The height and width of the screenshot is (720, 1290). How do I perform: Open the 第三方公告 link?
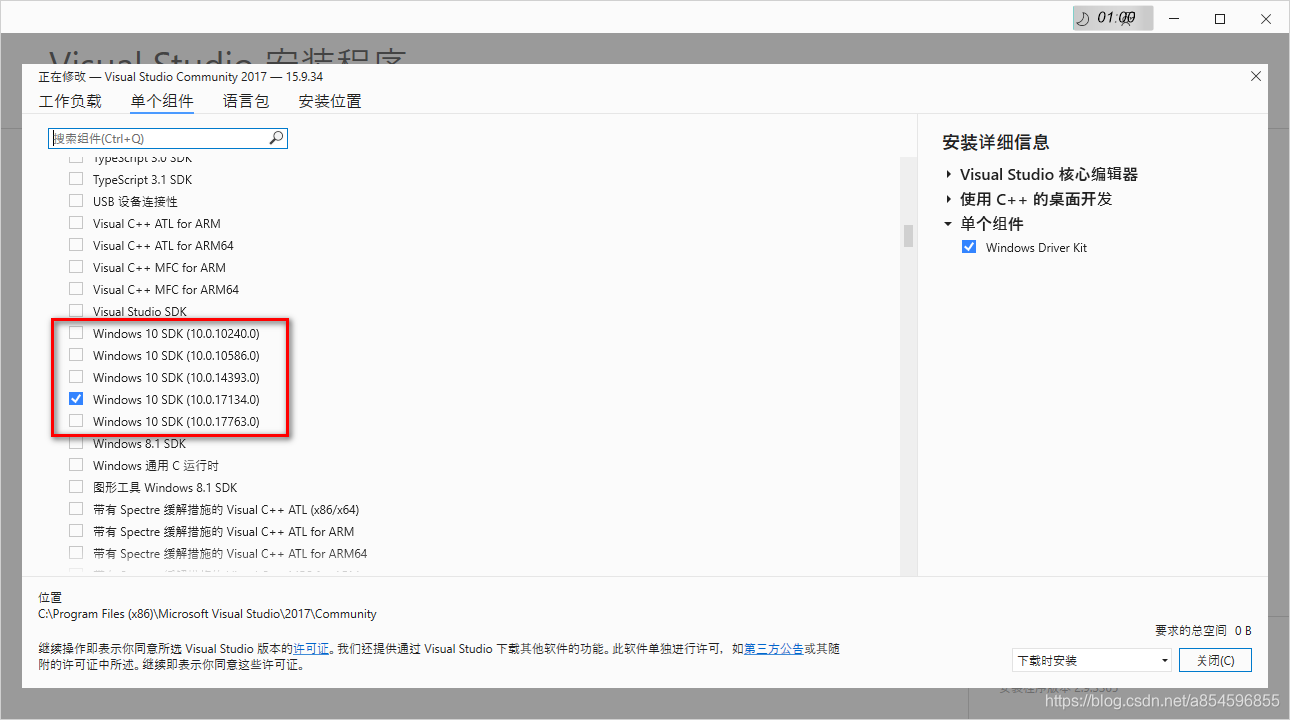(774, 649)
